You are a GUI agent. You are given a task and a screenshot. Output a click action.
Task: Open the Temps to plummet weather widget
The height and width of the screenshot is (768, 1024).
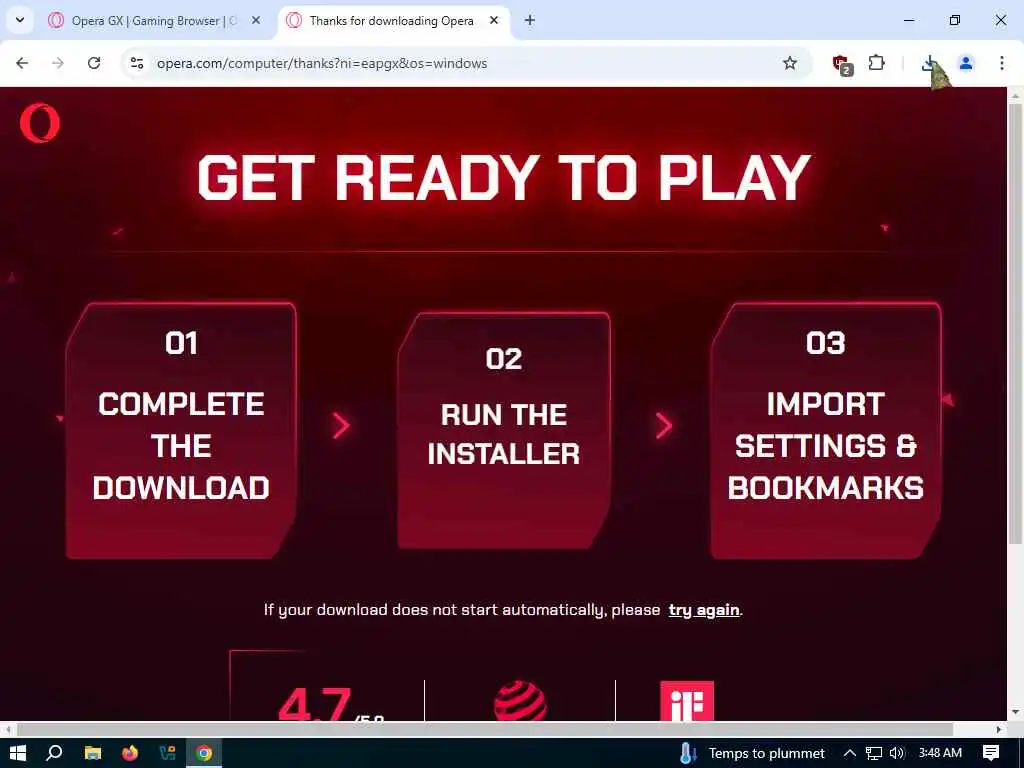(x=752, y=753)
